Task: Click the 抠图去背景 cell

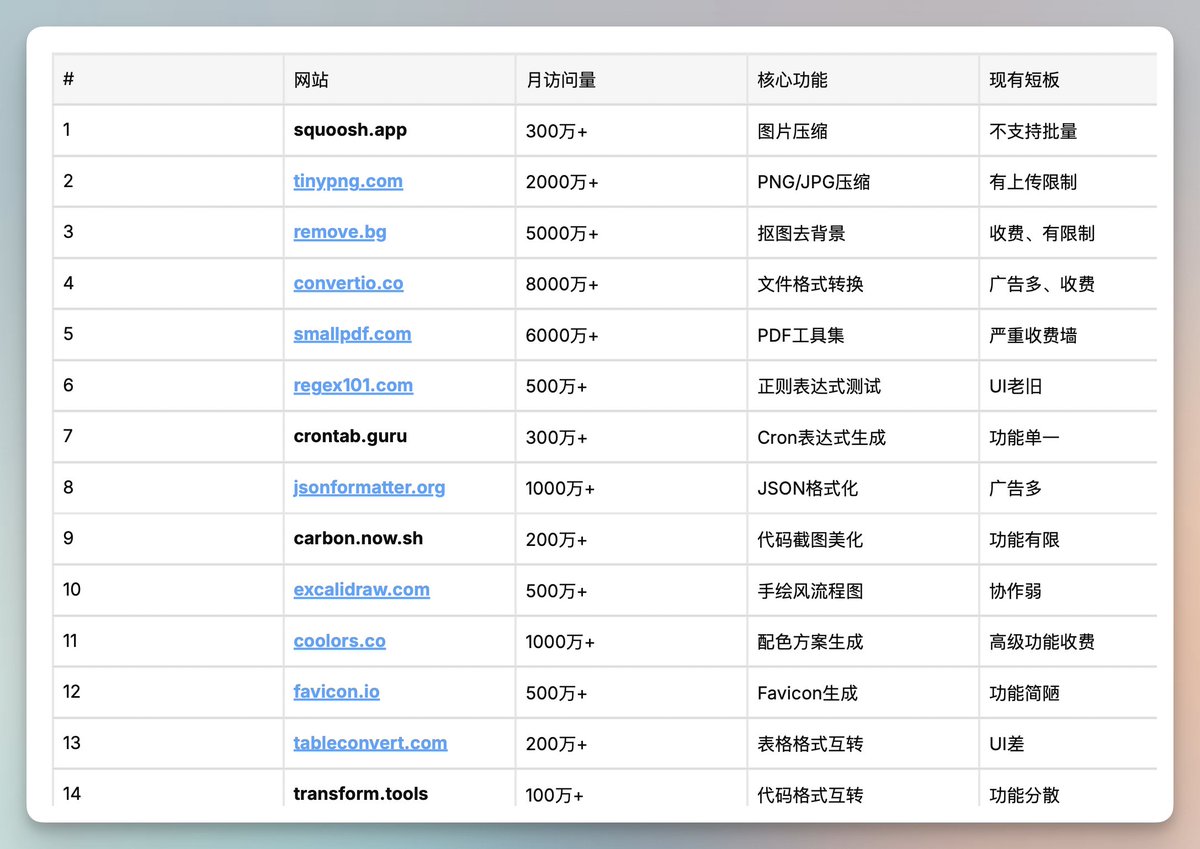Action: pyautogui.click(x=863, y=232)
